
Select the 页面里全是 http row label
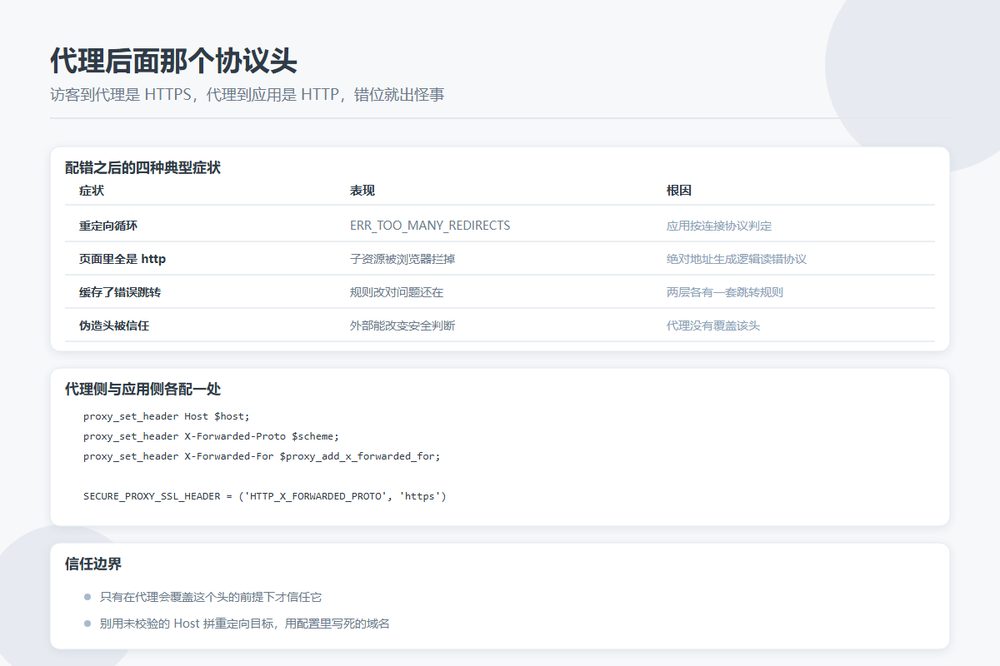point(122,258)
